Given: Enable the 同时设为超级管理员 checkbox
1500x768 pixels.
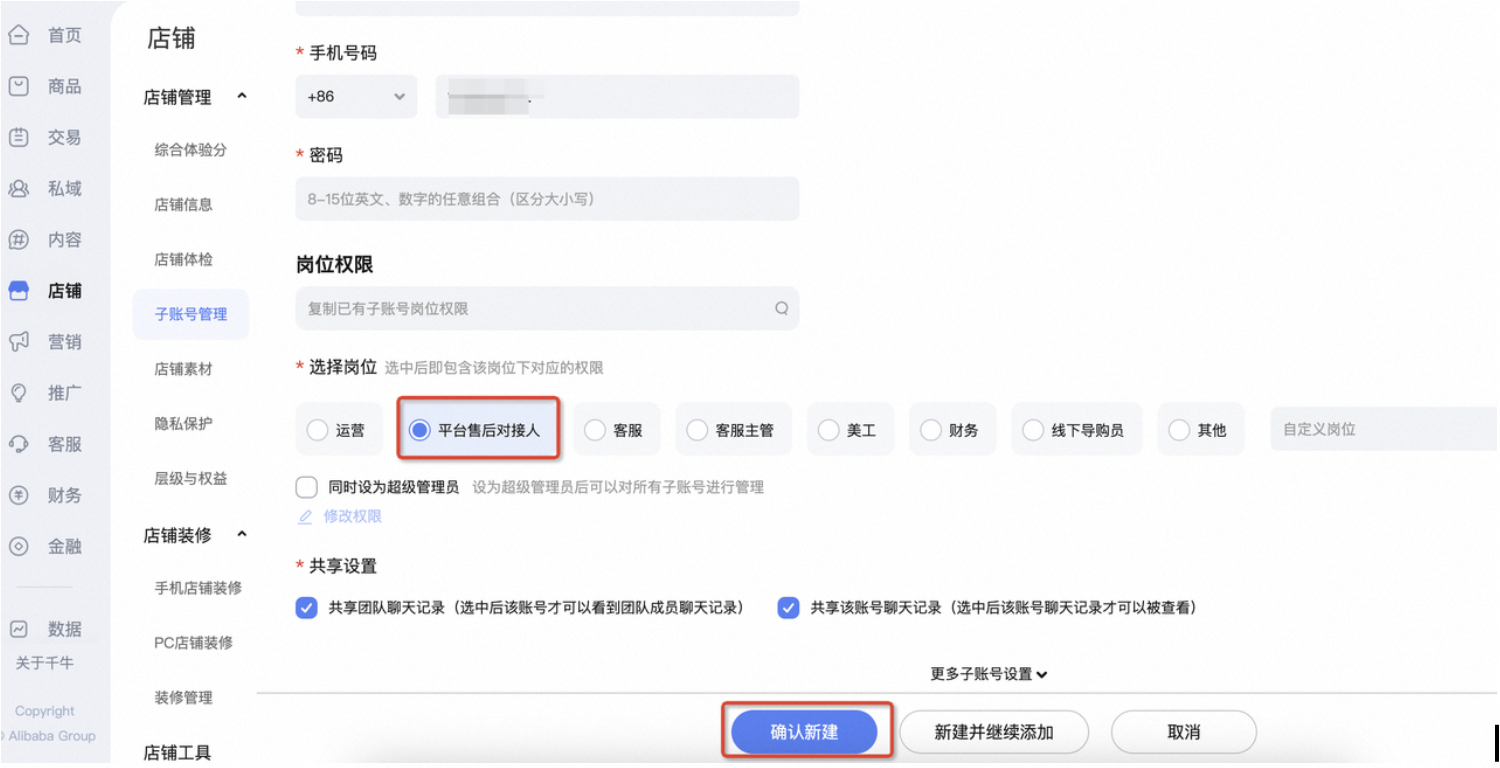Looking at the screenshot, I should click(x=307, y=488).
